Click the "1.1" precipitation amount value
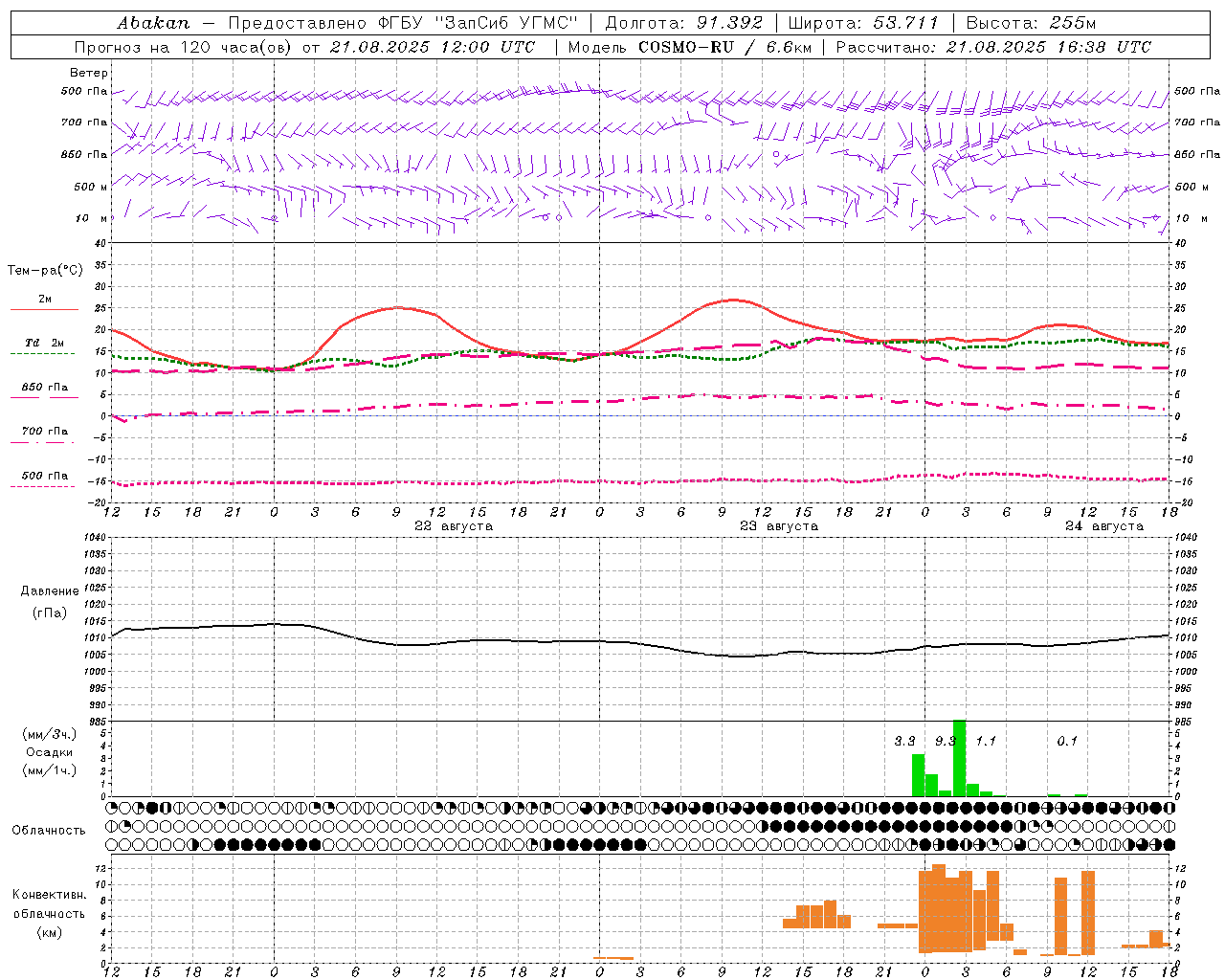 [x=986, y=741]
